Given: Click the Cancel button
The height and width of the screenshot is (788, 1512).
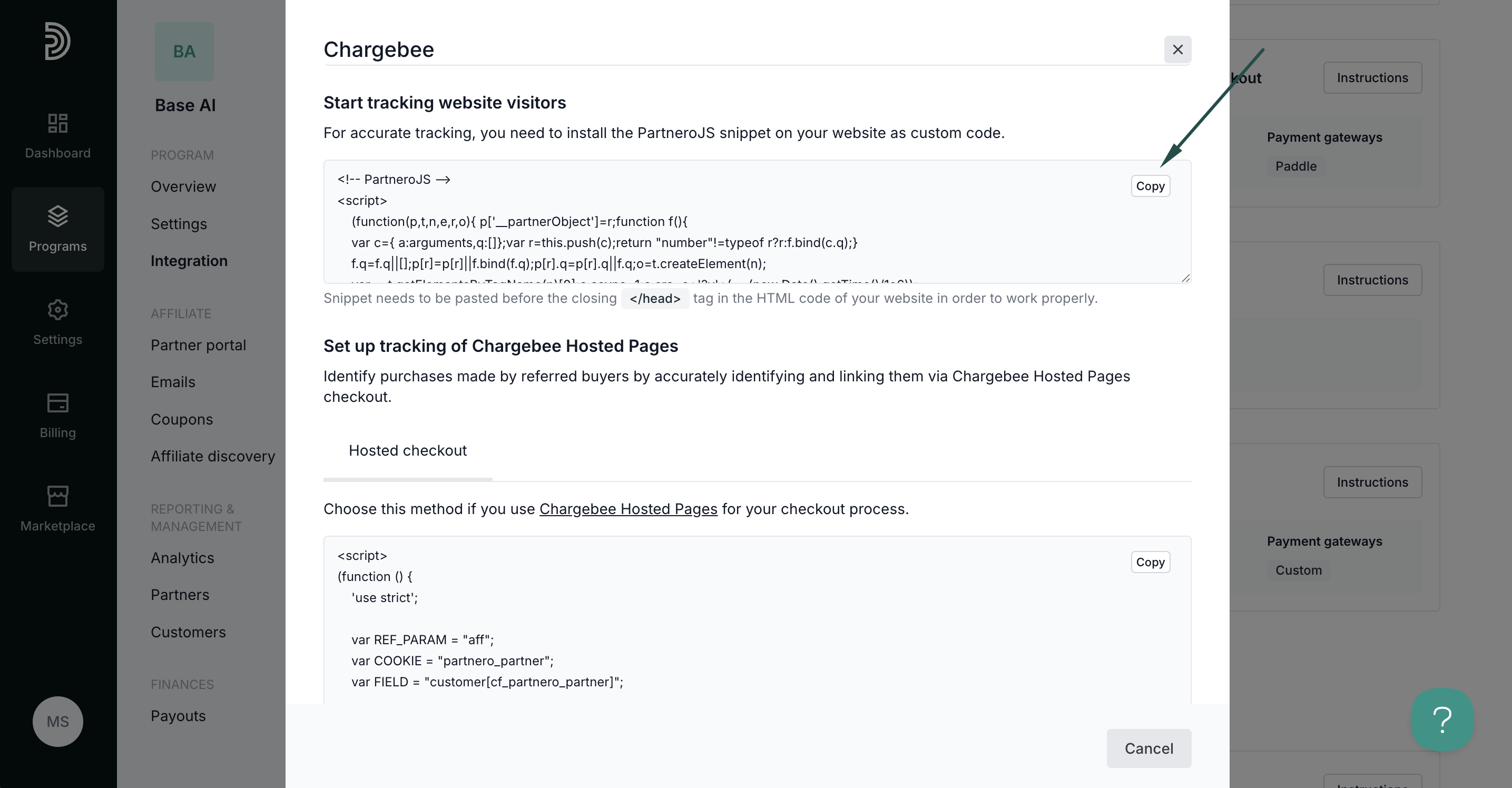Looking at the screenshot, I should click(1148, 748).
